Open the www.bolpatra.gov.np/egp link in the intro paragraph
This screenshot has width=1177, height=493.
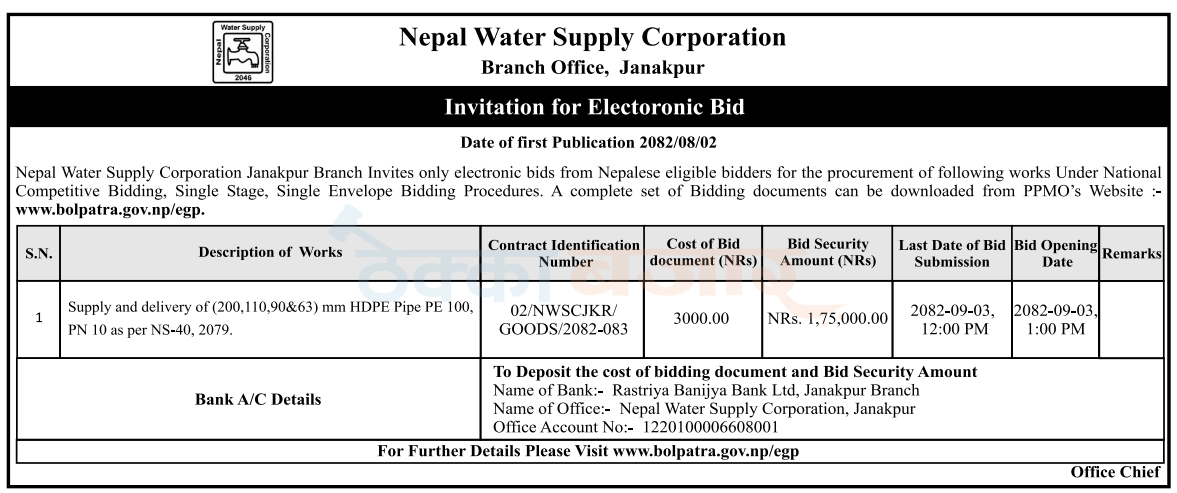[110, 210]
